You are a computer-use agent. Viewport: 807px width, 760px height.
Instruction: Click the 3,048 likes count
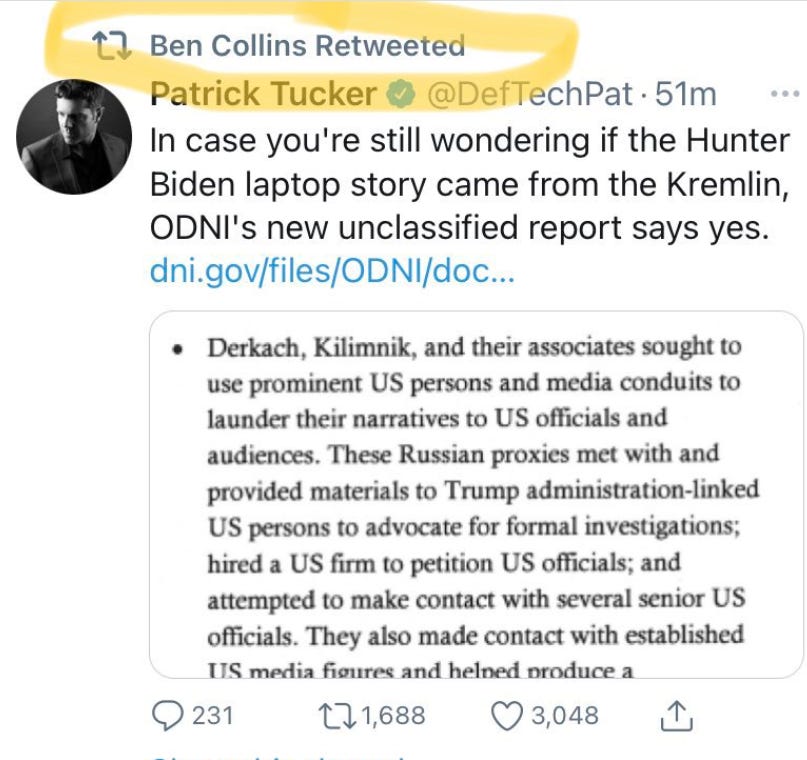click(563, 715)
